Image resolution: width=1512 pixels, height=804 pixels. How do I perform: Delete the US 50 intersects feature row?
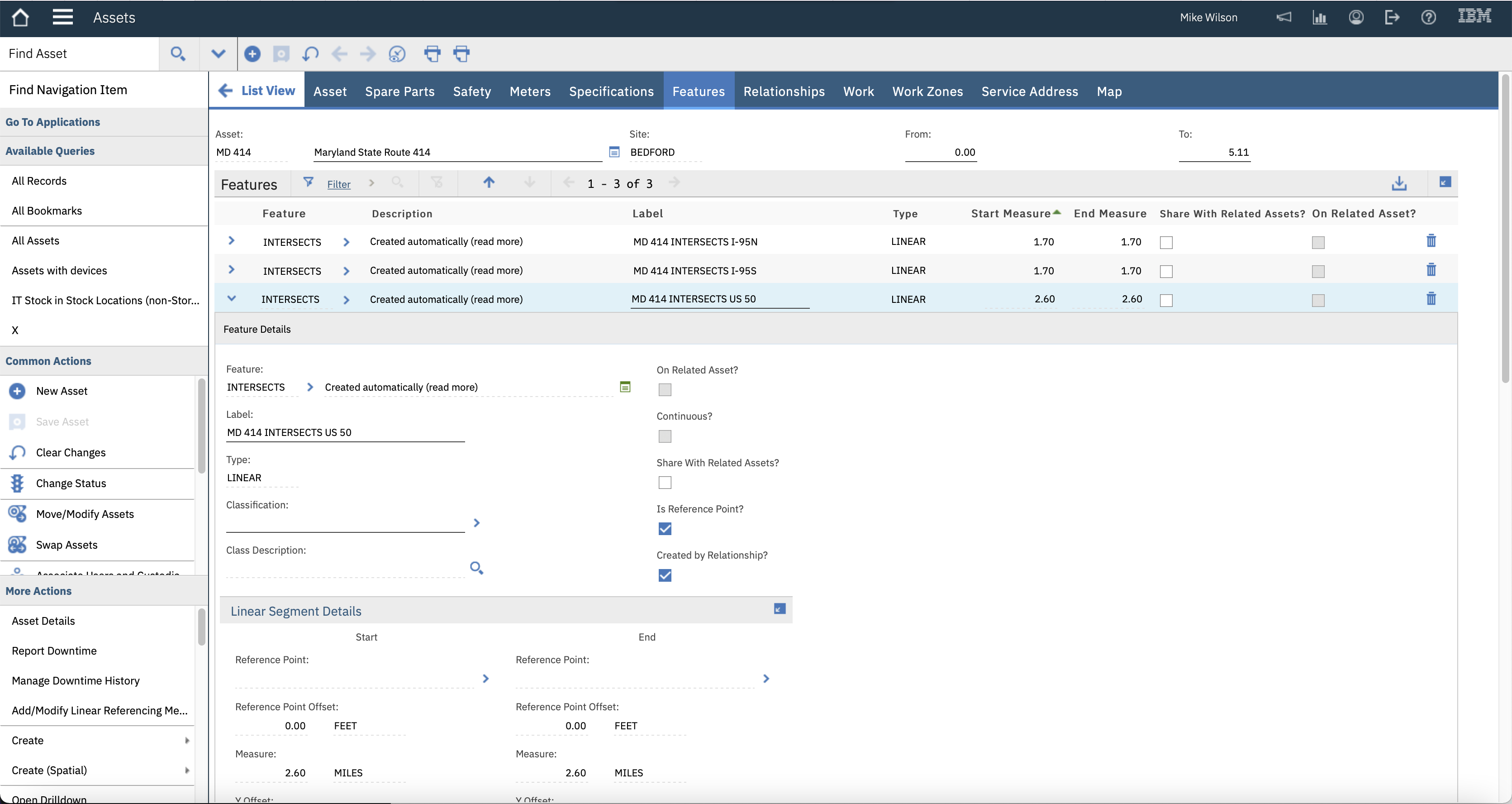(x=1431, y=299)
